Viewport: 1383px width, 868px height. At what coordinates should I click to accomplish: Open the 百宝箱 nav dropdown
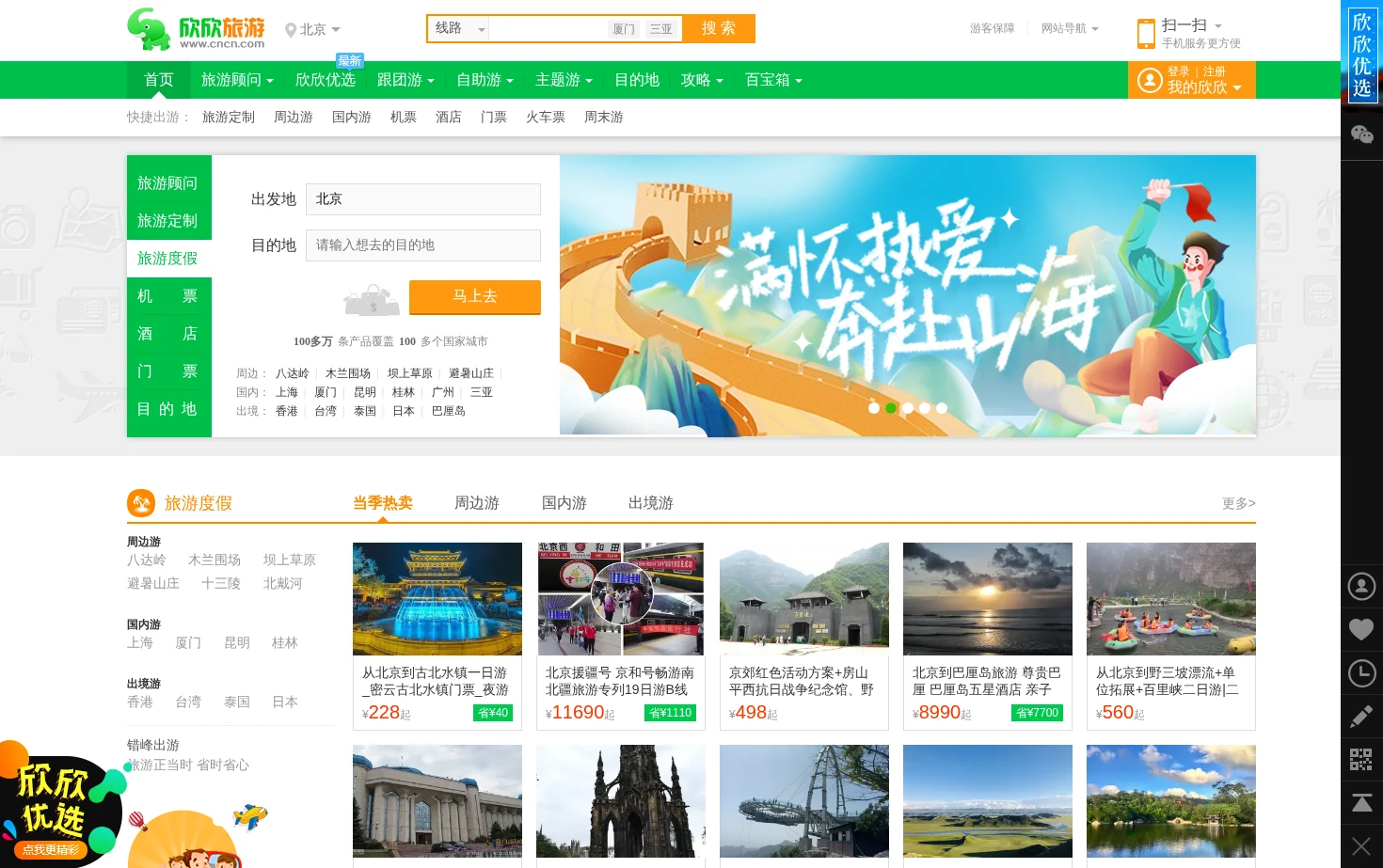click(773, 80)
